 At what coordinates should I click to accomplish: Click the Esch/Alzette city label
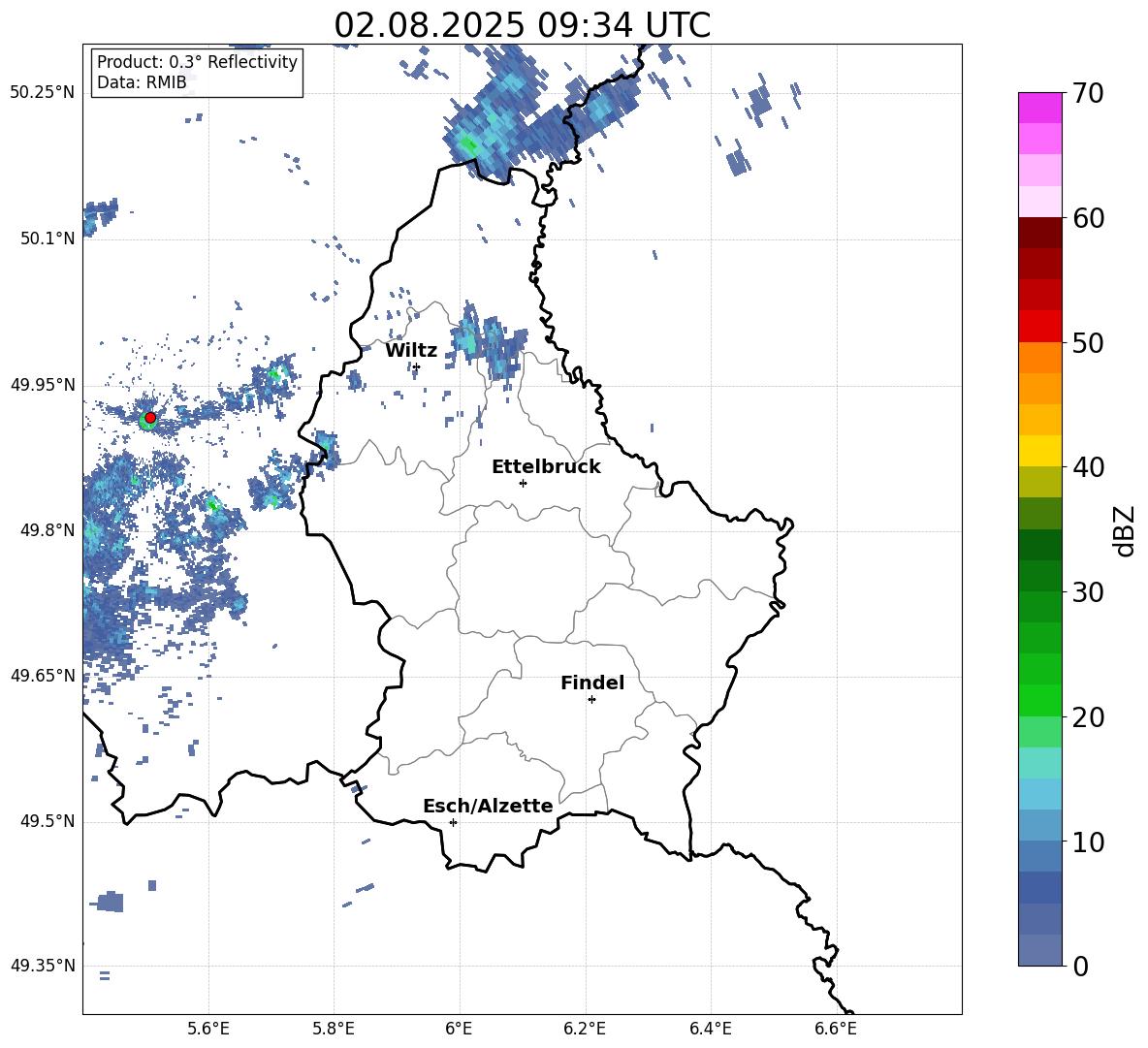pos(488,806)
